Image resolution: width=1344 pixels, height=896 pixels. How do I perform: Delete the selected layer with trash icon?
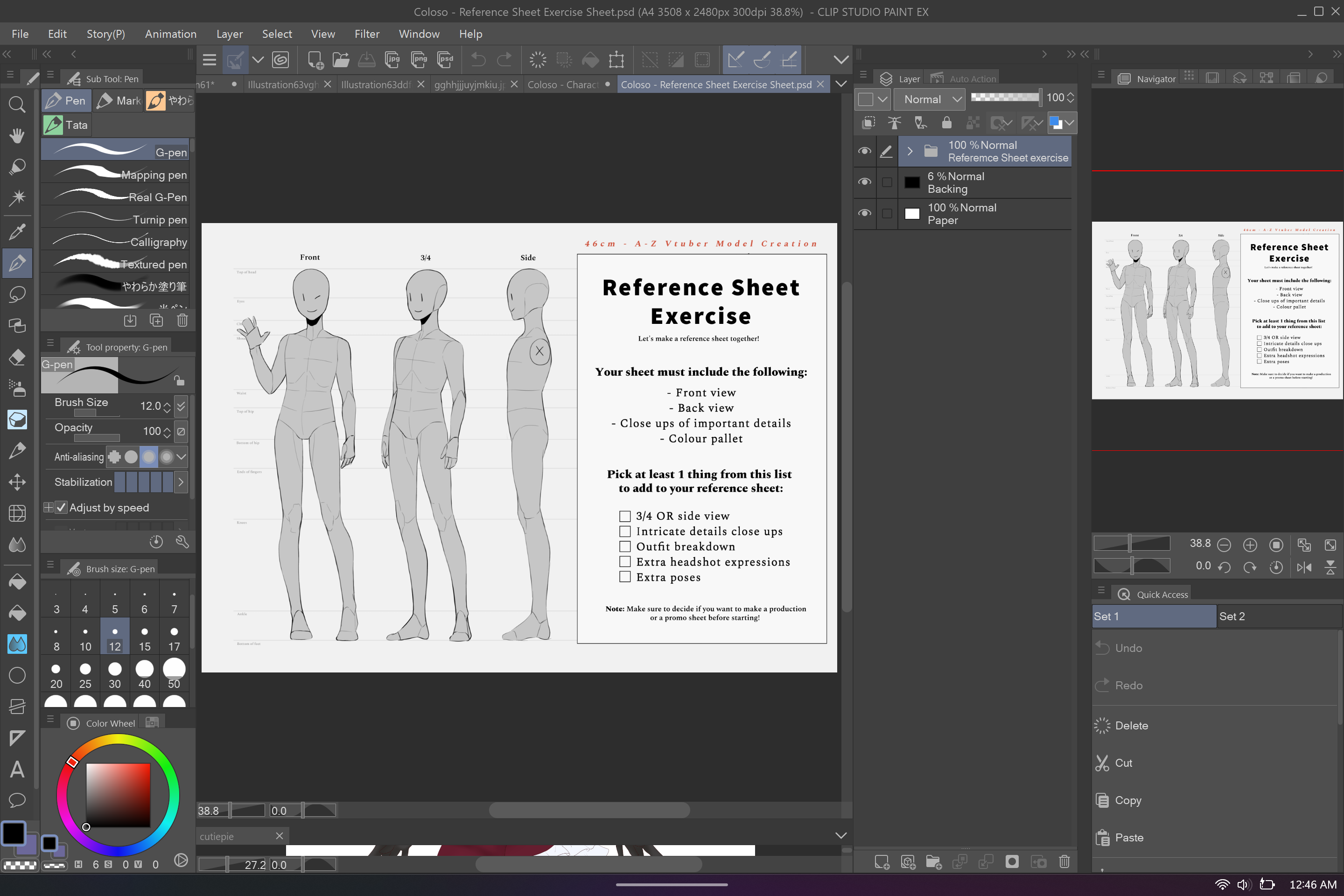click(x=1064, y=861)
